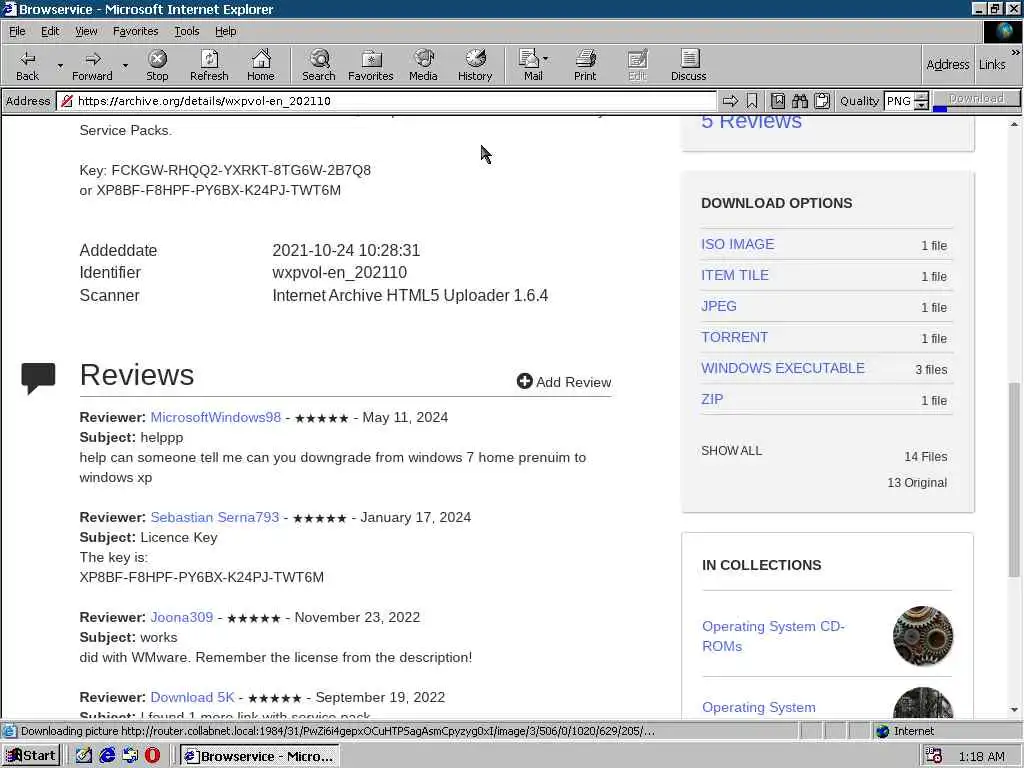Click the 13 Original files text

coord(917,483)
